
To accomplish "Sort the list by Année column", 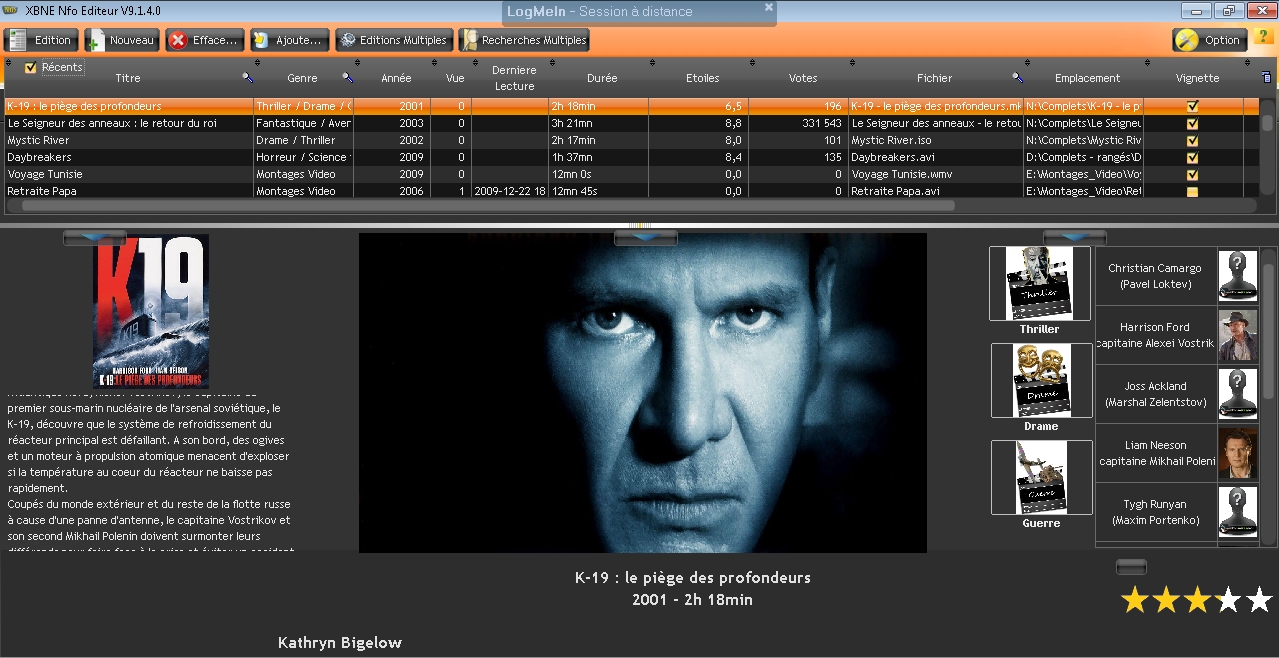I will 396,78.
